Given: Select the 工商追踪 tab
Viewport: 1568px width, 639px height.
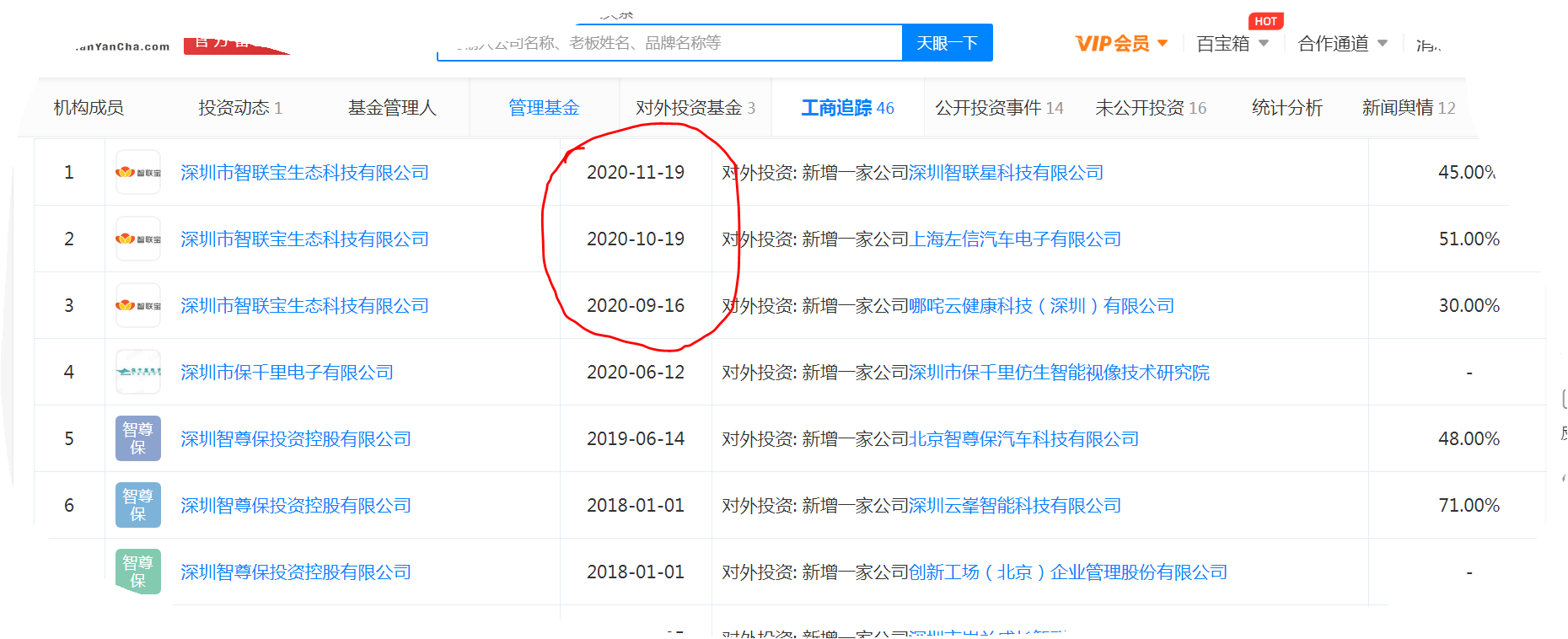Looking at the screenshot, I should 847,108.
